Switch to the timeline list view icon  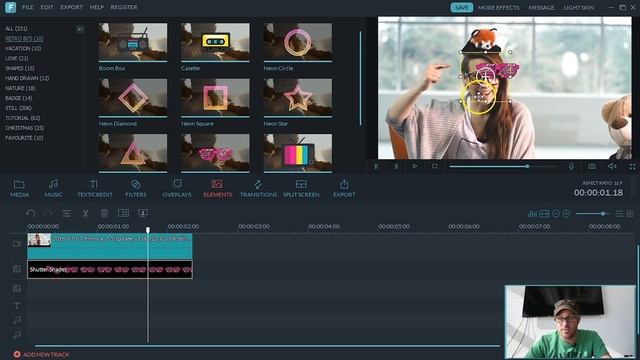pos(619,213)
